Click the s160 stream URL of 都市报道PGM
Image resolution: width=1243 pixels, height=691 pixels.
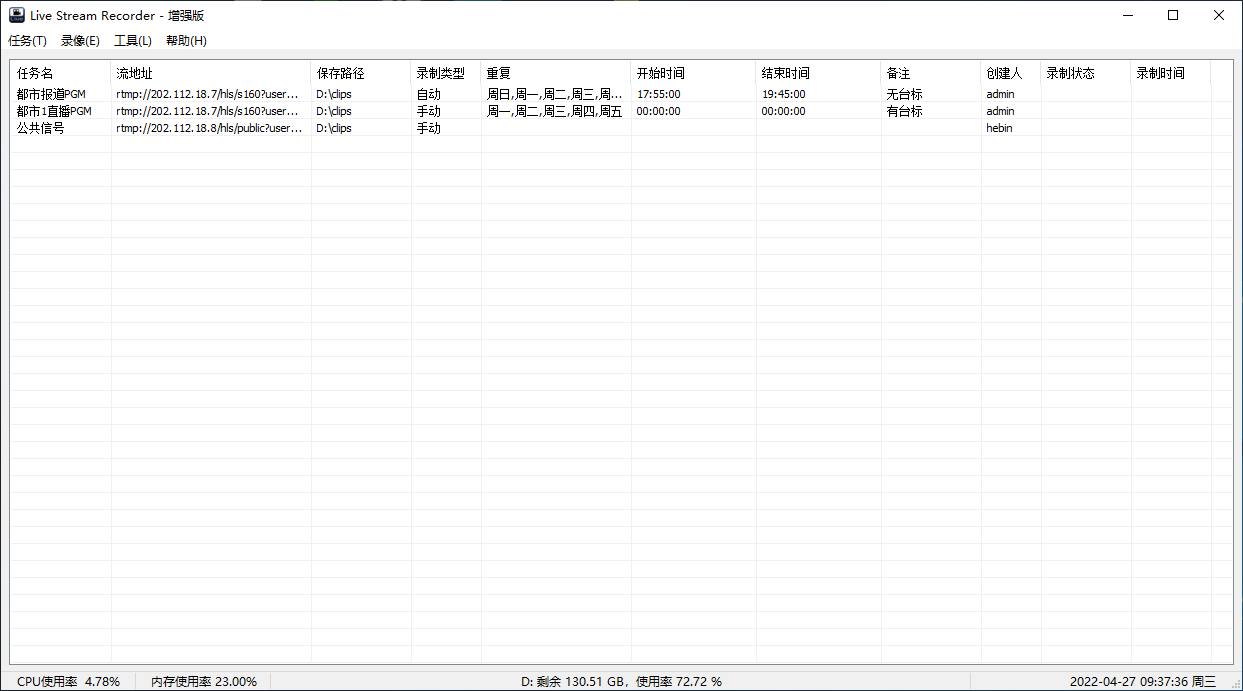(207, 94)
